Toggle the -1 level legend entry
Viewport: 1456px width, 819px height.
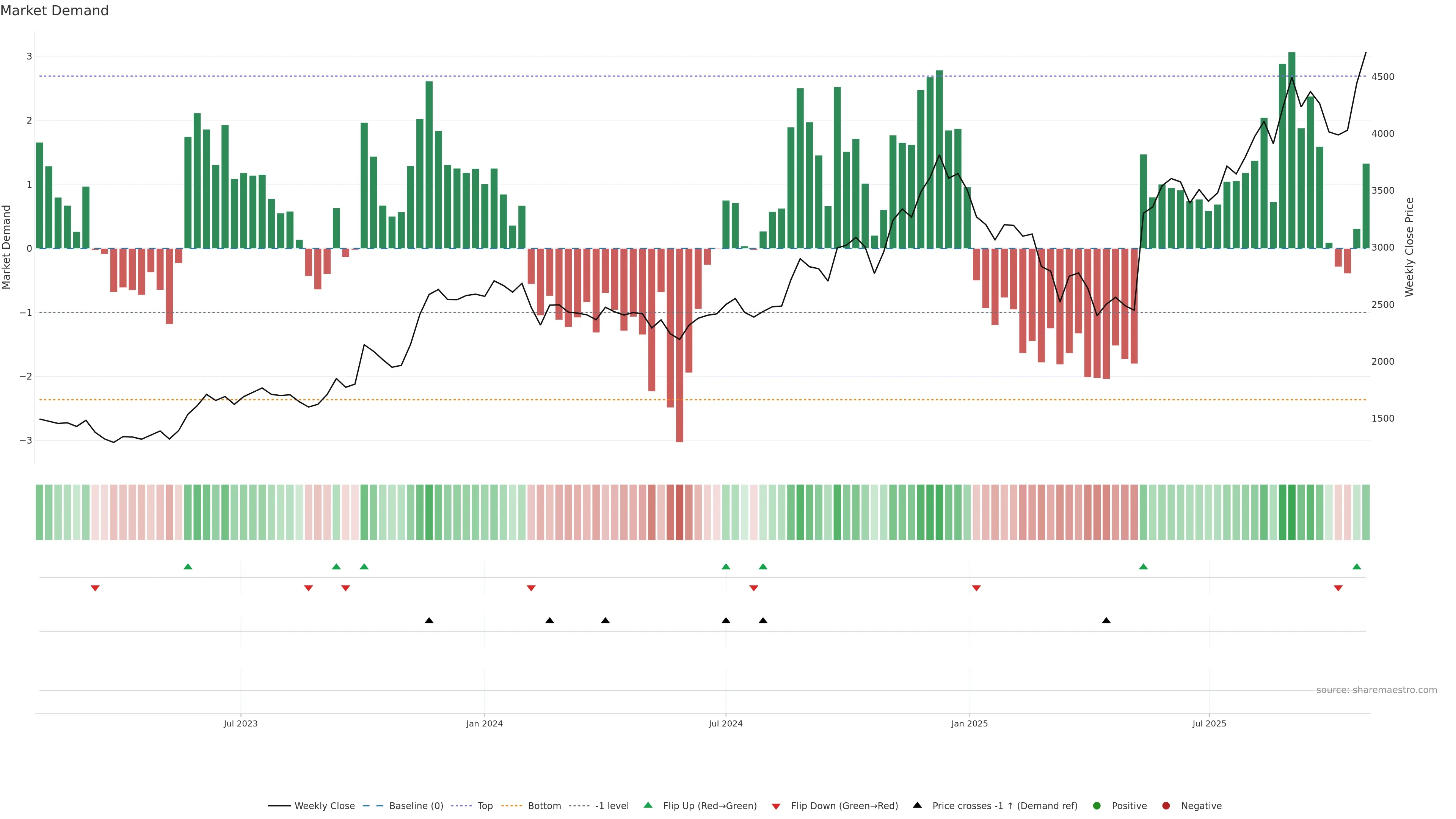tap(612, 805)
